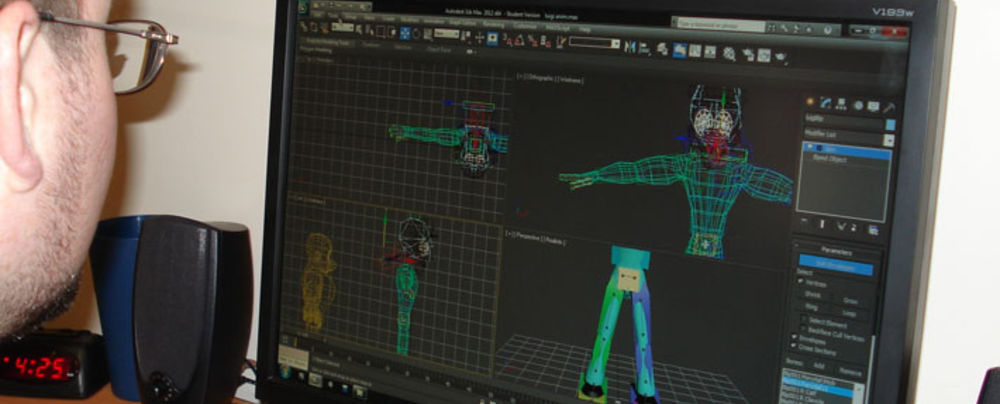
Task: Switch to the Utilities hammer panel tab
Action: pyautogui.click(x=889, y=107)
